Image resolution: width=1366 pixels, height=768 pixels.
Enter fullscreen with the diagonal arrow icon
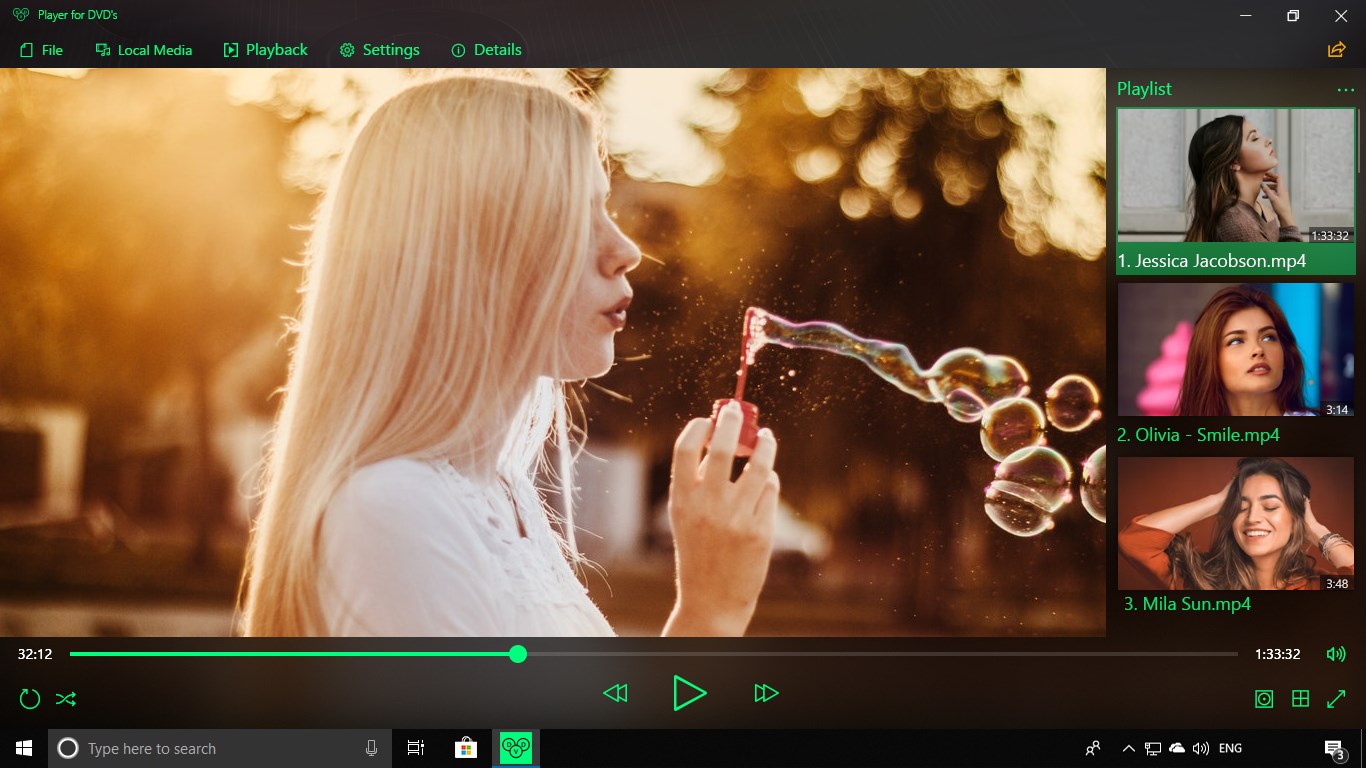pos(1337,699)
